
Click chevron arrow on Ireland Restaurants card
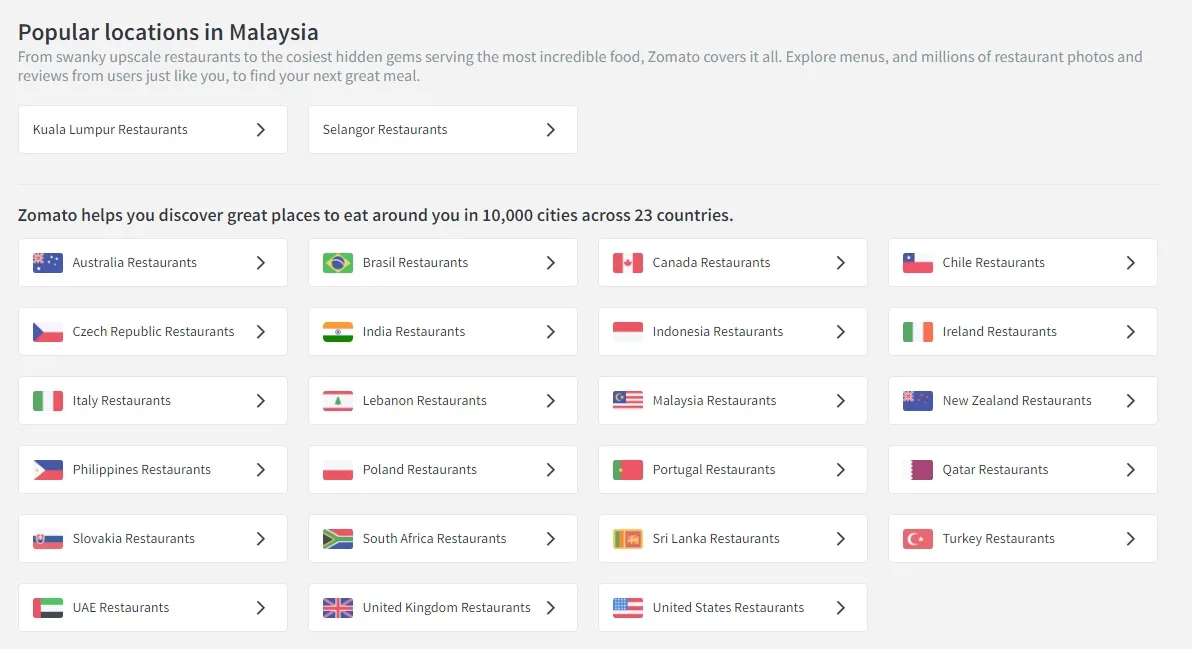[1130, 332]
